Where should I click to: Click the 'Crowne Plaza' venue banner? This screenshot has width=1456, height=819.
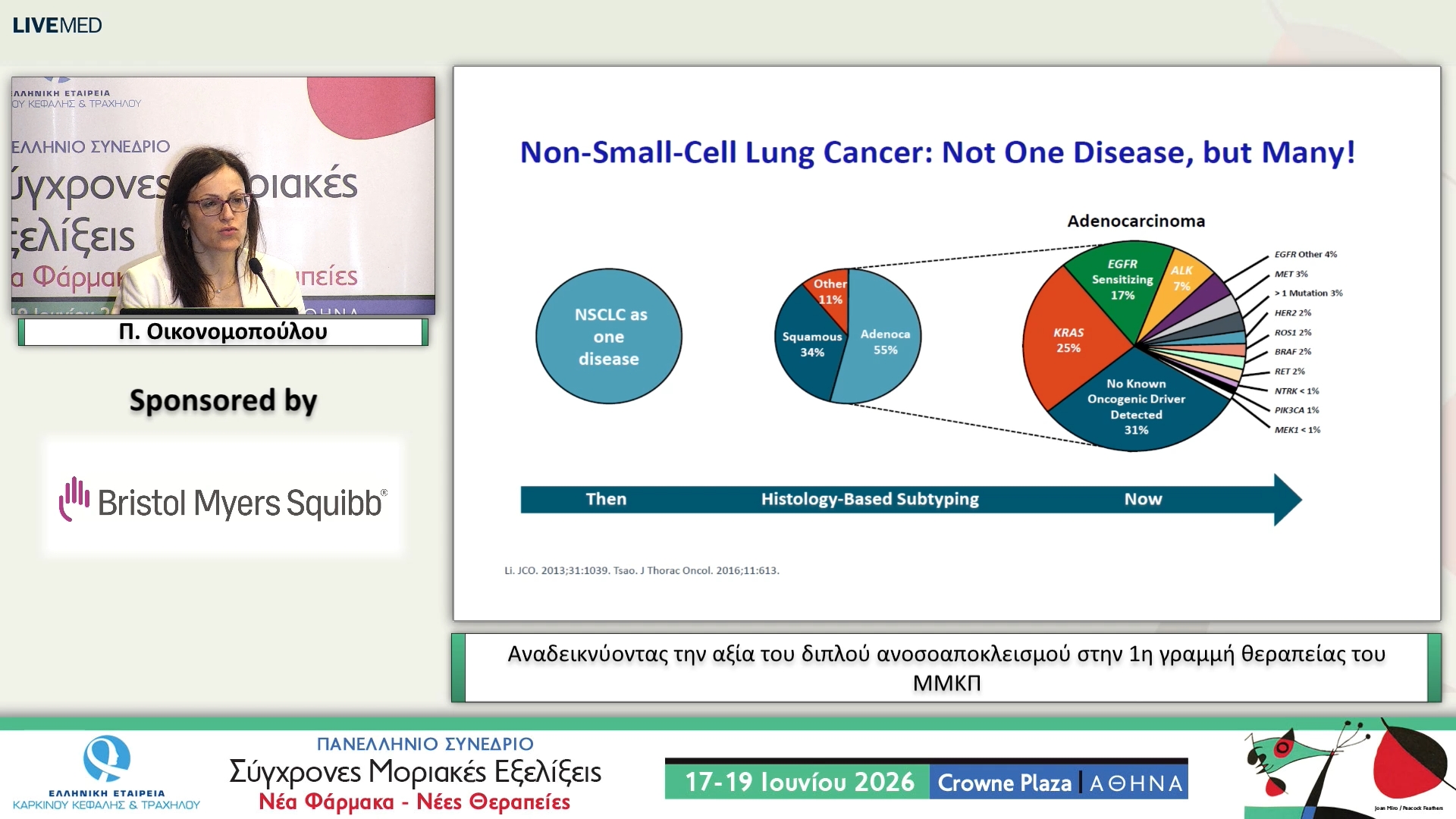pyautogui.click(x=1005, y=783)
